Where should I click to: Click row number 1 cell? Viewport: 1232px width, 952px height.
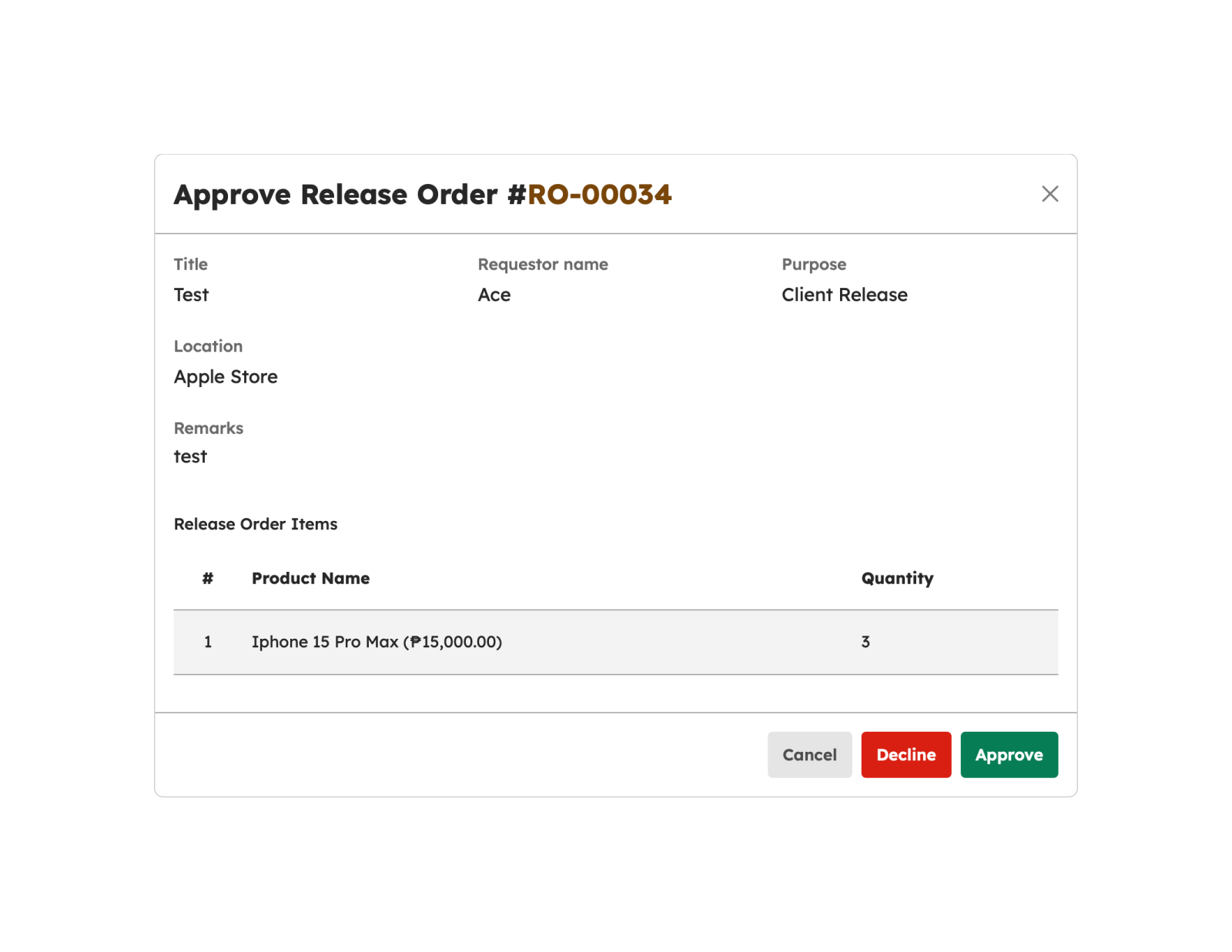click(x=208, y=642)
